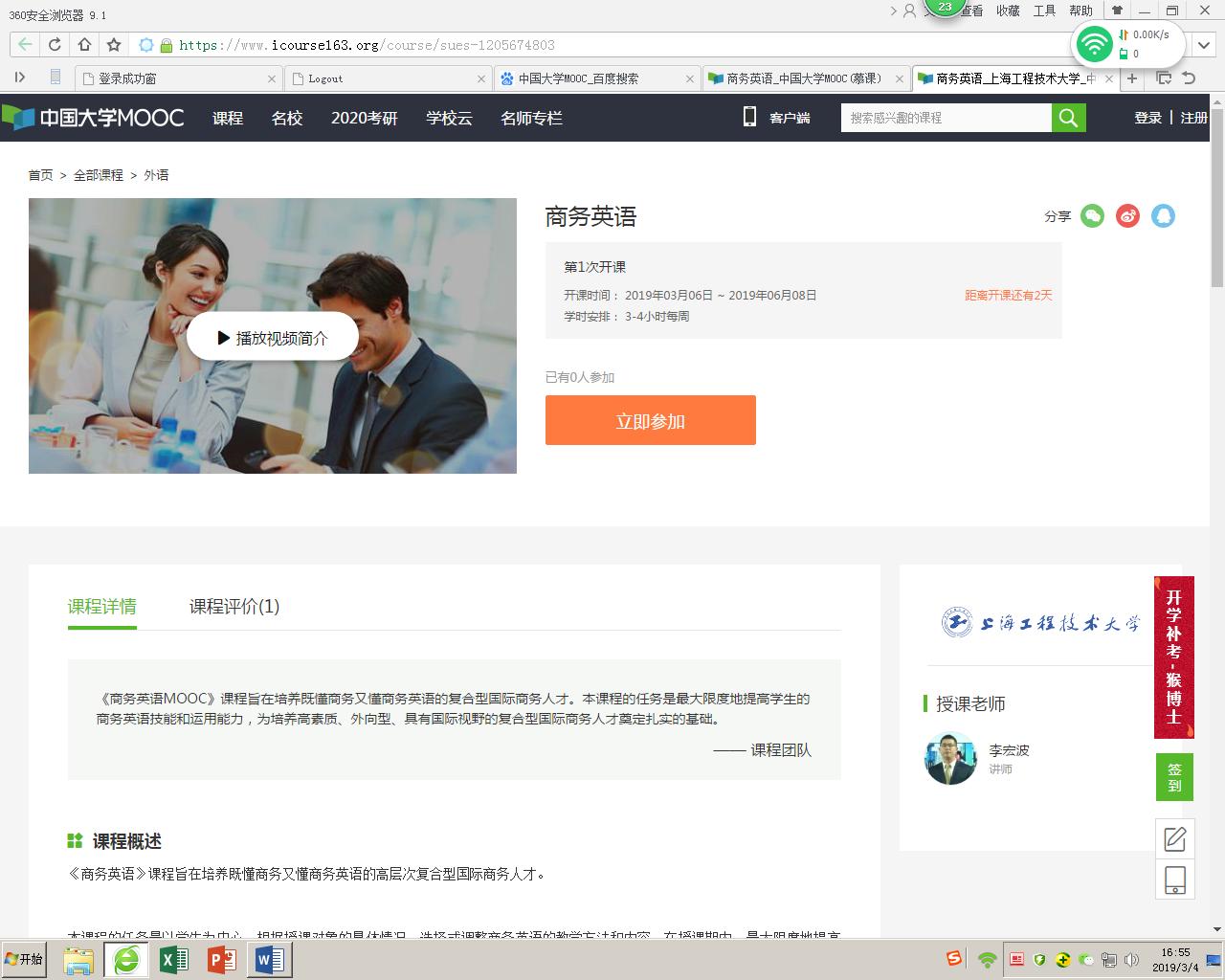Share course via WeChat icon
1225x980 pixels.
click(1092, 216)
